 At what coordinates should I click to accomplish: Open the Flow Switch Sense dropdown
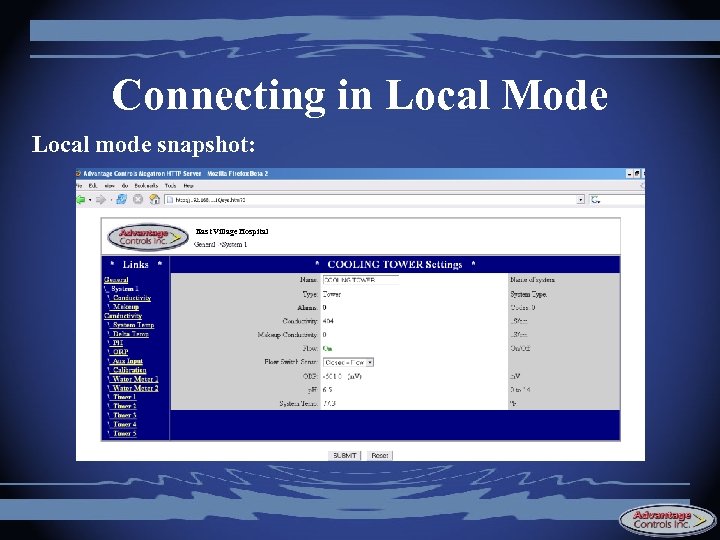pyautogui.click(x=349, y=362)
